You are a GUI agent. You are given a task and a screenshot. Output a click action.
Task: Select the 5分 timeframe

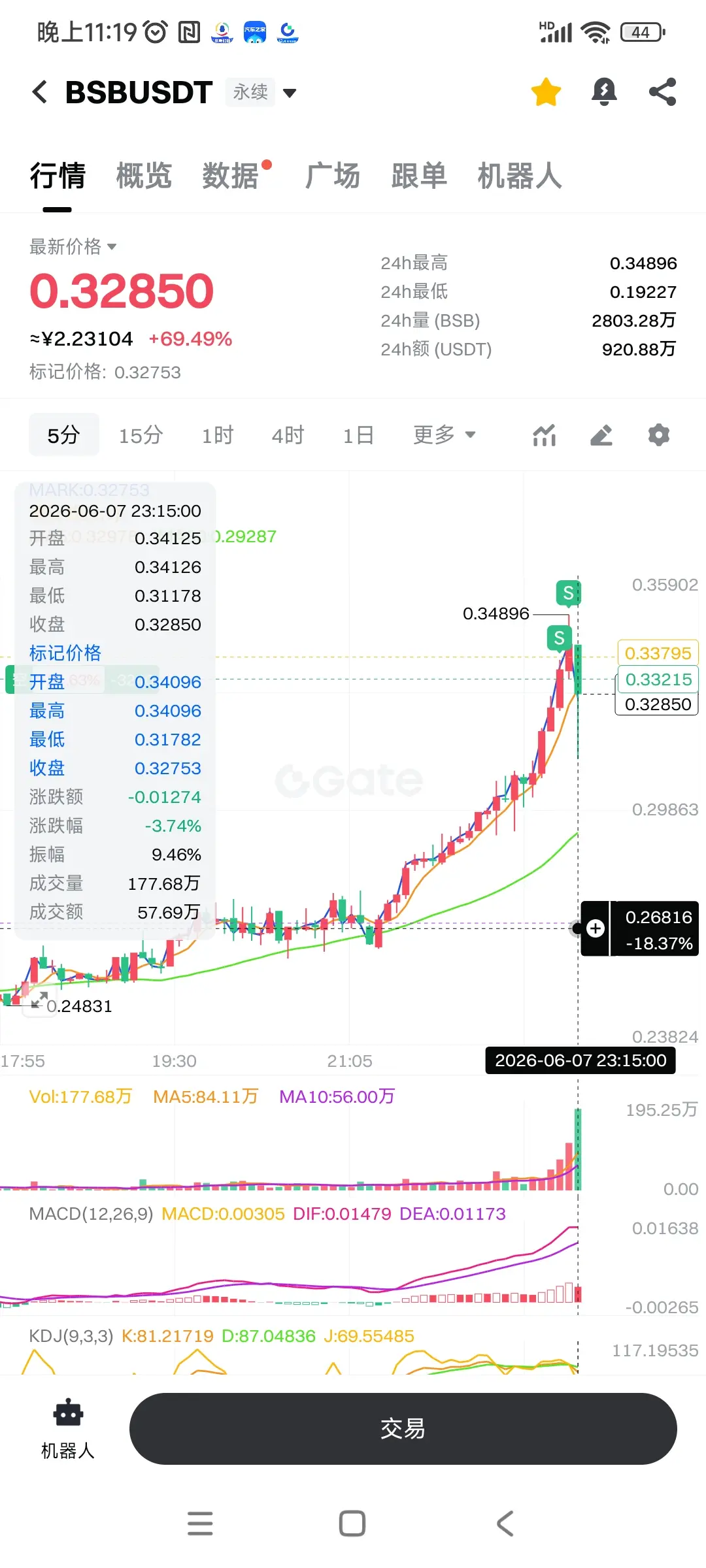(64, 435)
